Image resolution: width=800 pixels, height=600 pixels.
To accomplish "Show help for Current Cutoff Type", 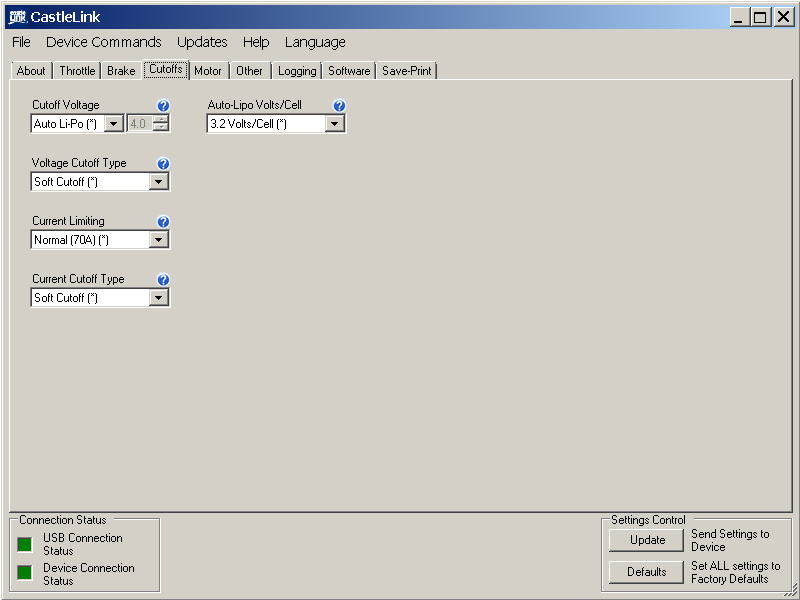I will click(164, 279).
